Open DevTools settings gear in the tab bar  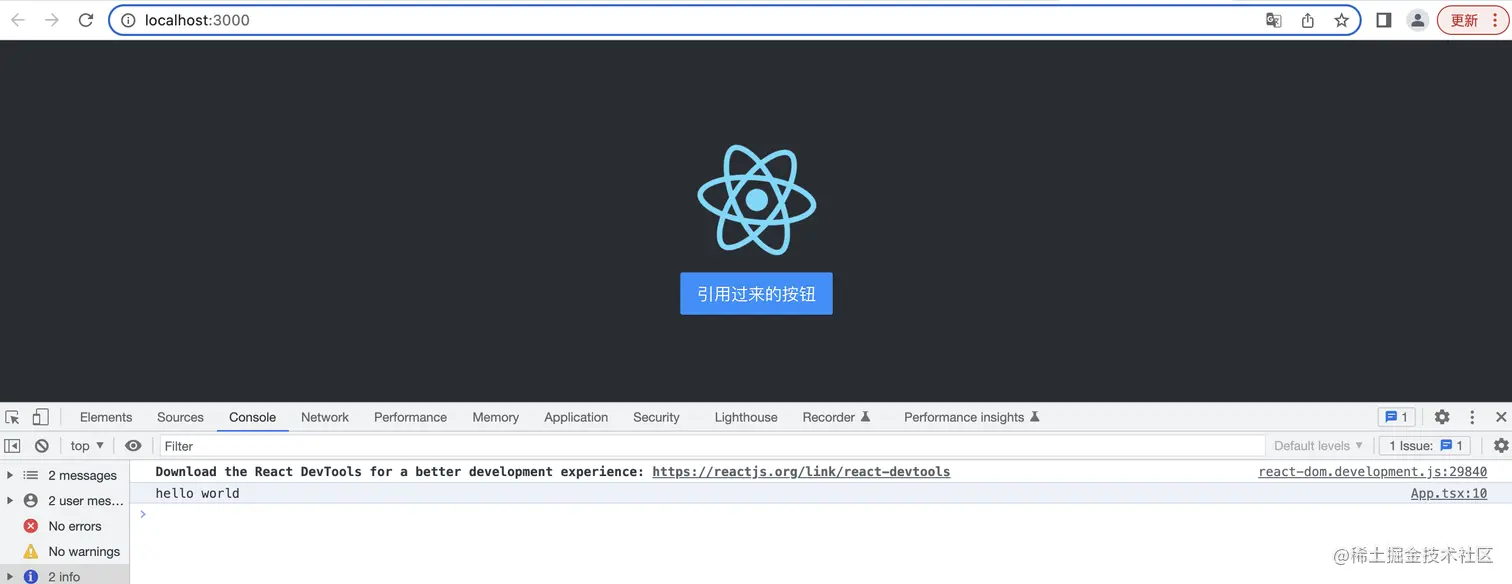(x=1442, y=417)
